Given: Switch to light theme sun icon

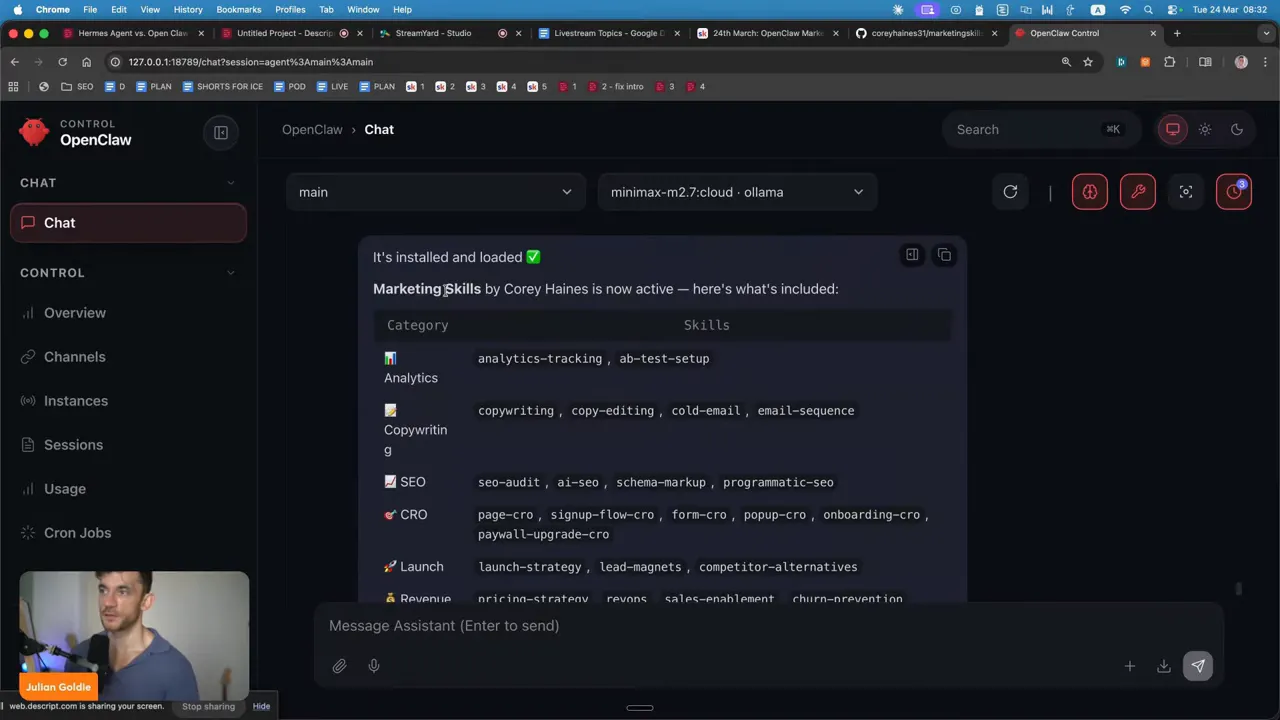Looking at the screenshot, I should (x=1205, y=129).
